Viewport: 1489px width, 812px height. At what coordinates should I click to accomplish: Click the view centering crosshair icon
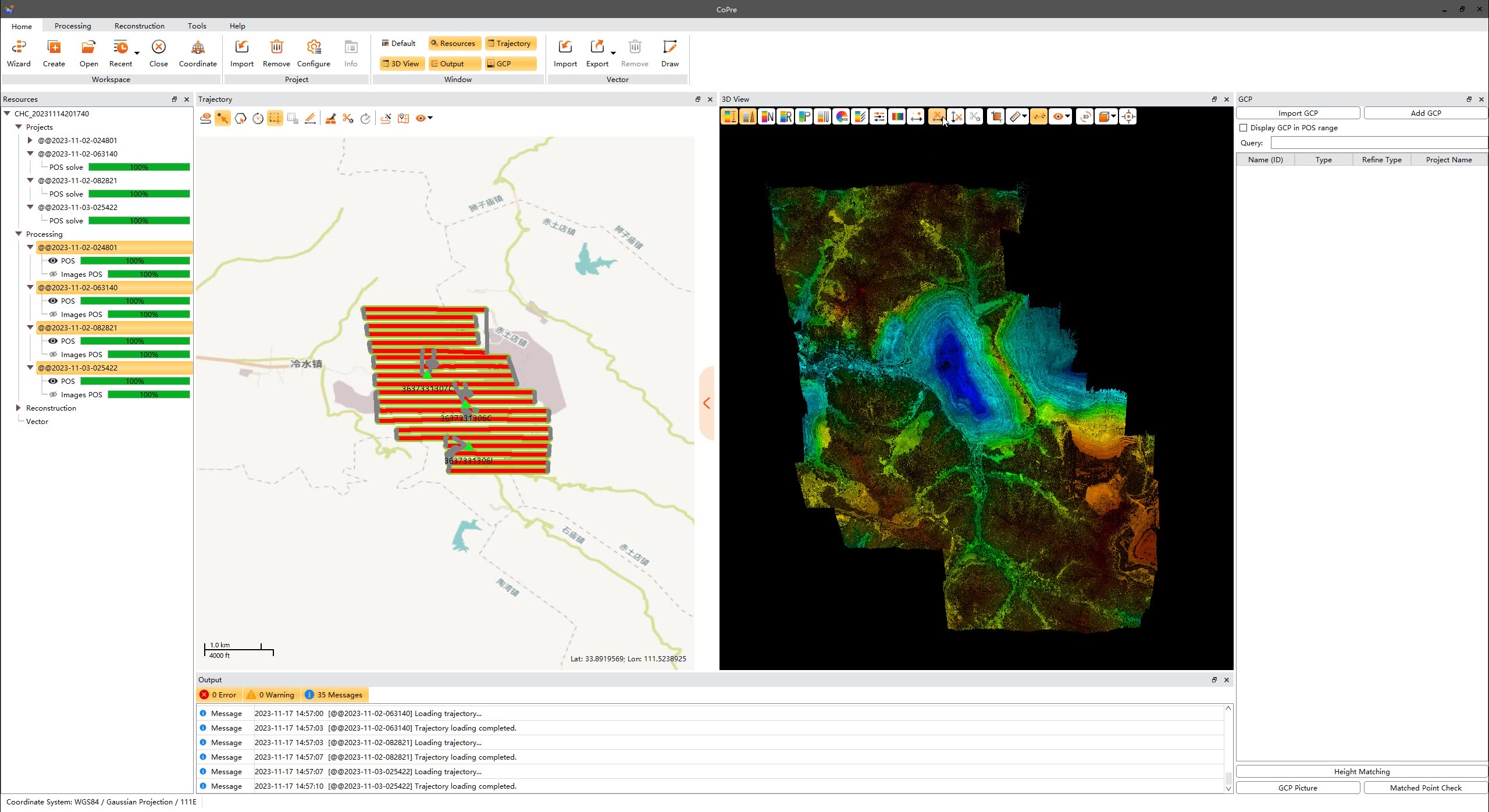[x=1128, y=116]
